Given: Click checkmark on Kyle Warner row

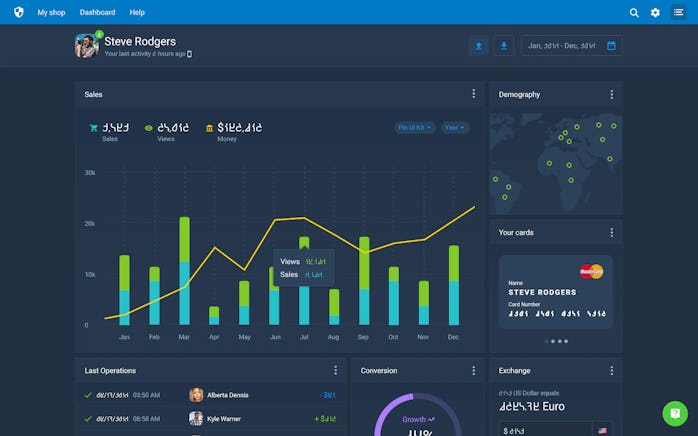Looking at the screenshot, I should click(88, 419).
